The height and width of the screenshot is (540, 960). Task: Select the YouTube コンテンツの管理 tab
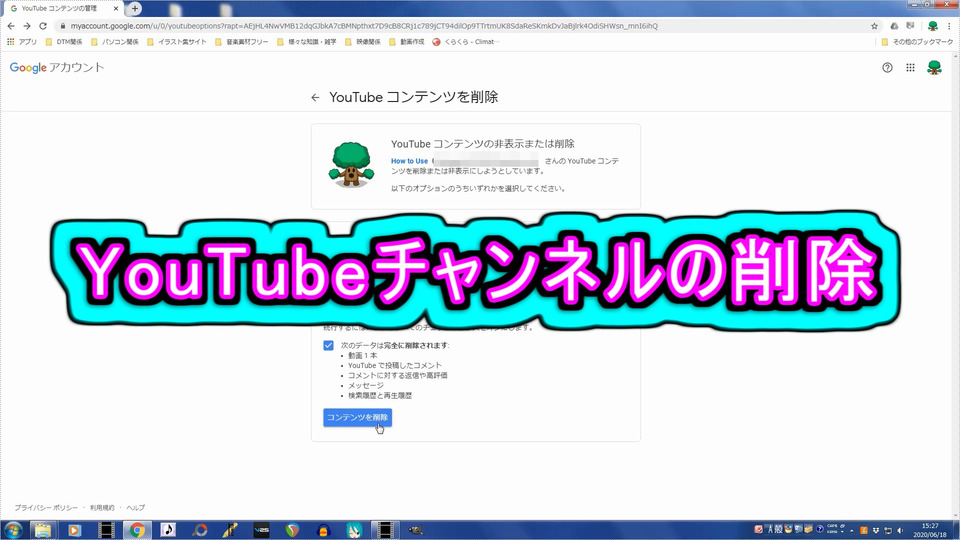63,9
